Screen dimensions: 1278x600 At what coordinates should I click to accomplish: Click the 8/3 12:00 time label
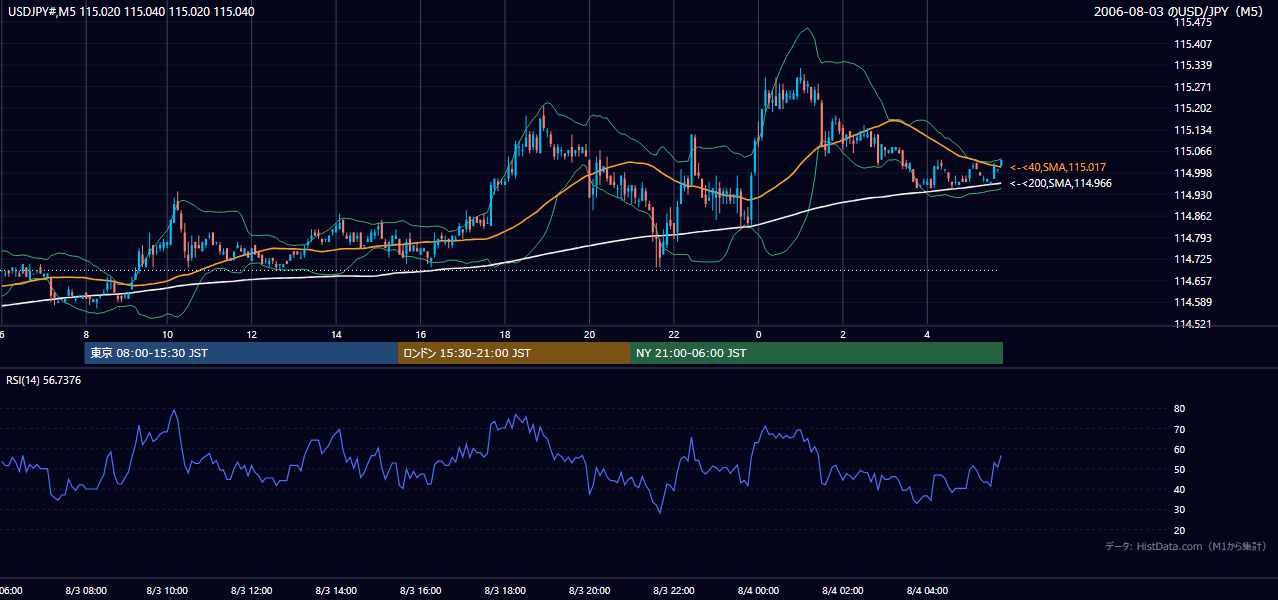252,591
